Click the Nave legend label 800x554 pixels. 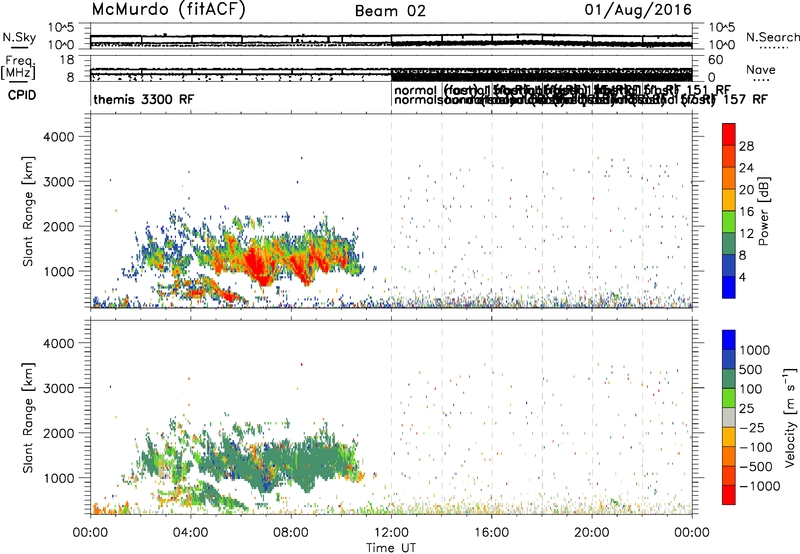[x=761, y=69]
